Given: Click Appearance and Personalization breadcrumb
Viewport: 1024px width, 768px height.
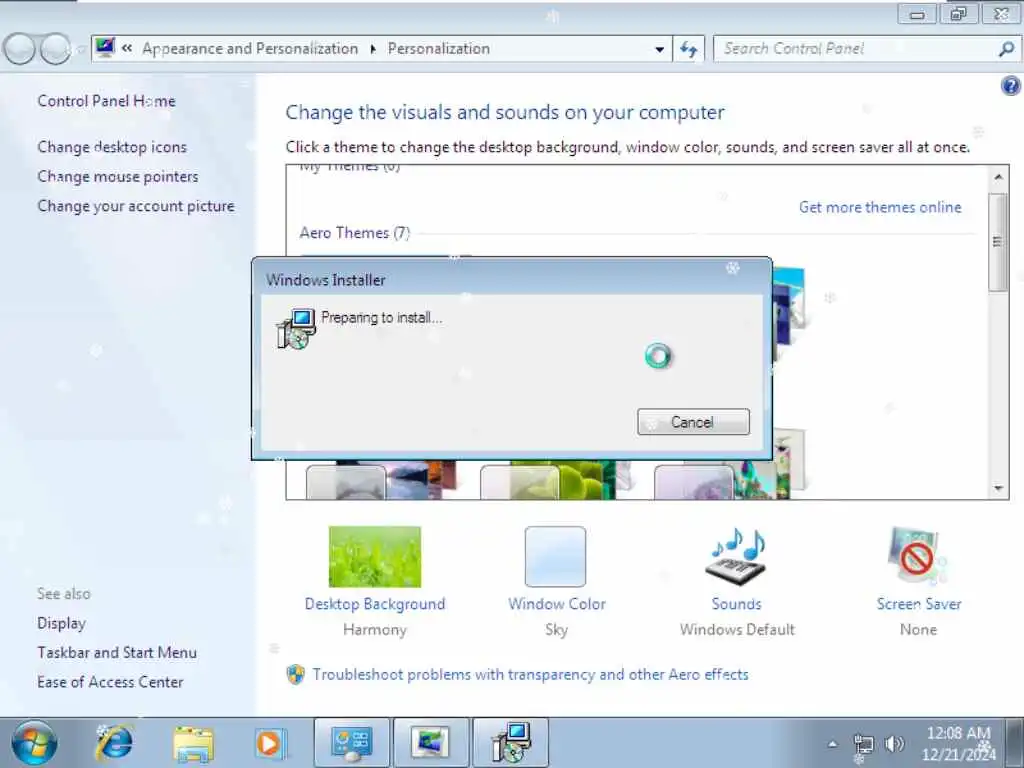Looking at the screenshot, I should [250, 49].
